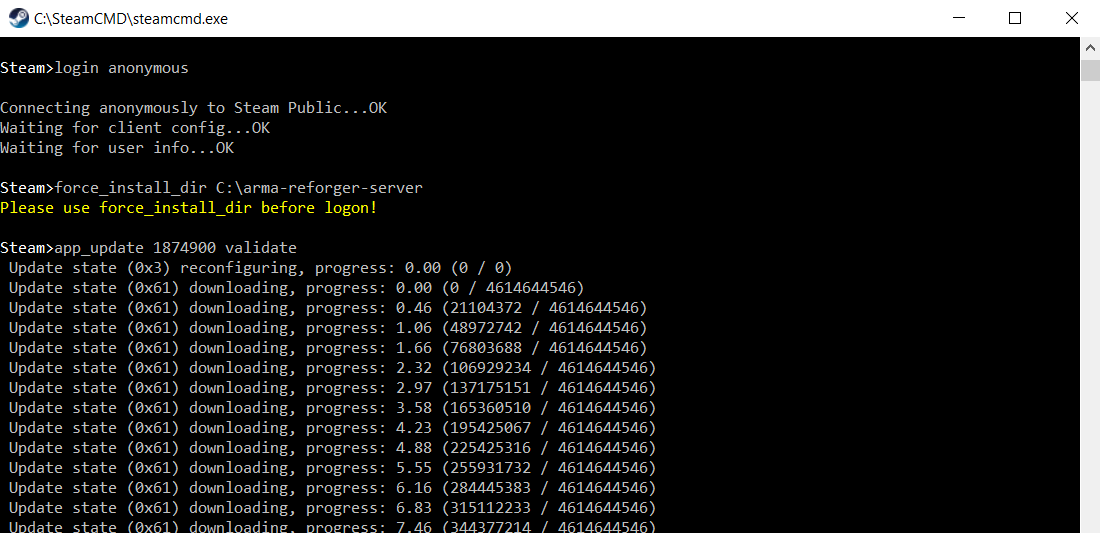Maximize the steamcmd.exe window
Screen dimensions: 1100x533
coord(1014,18)
